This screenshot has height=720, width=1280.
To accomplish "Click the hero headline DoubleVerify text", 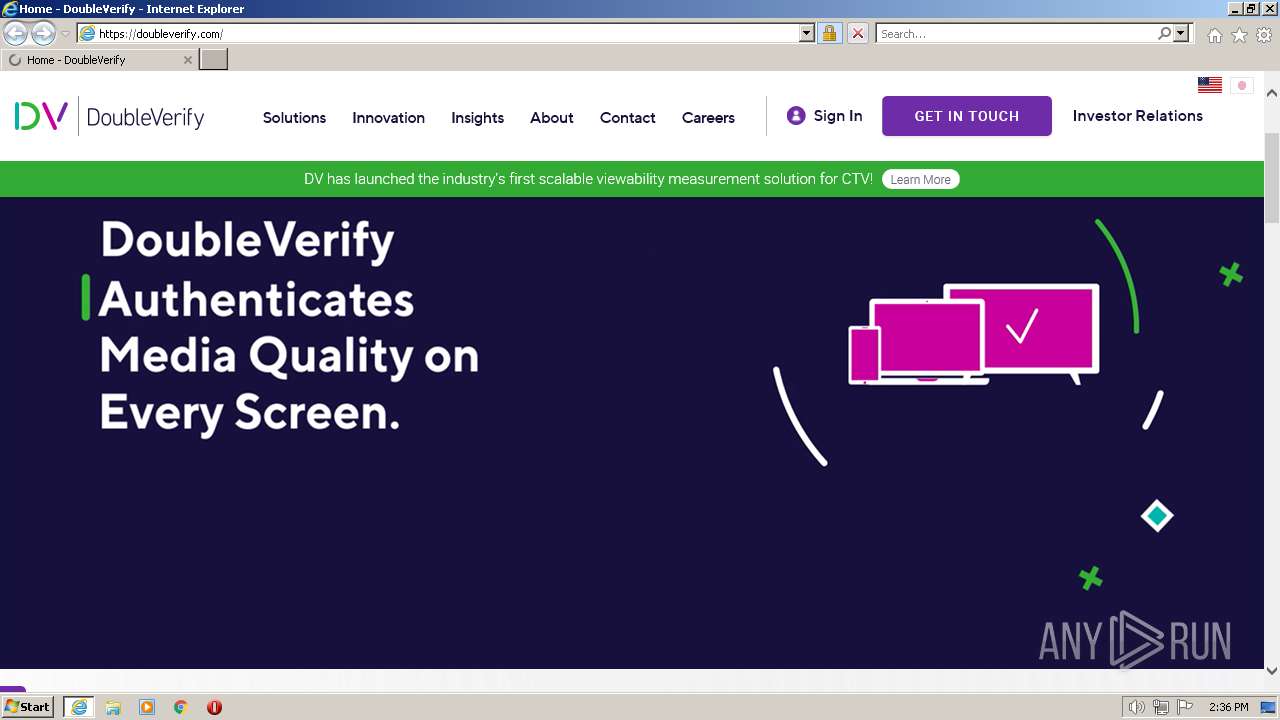I will (247, 240).
